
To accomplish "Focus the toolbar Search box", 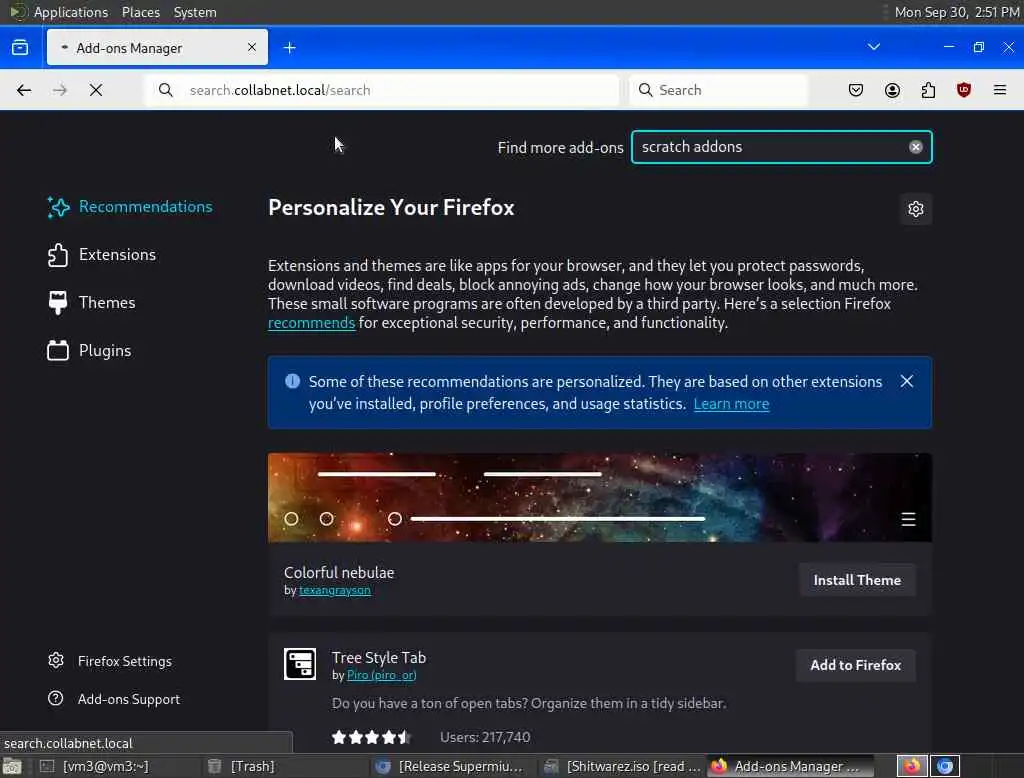I will click(x=718, y=90).
